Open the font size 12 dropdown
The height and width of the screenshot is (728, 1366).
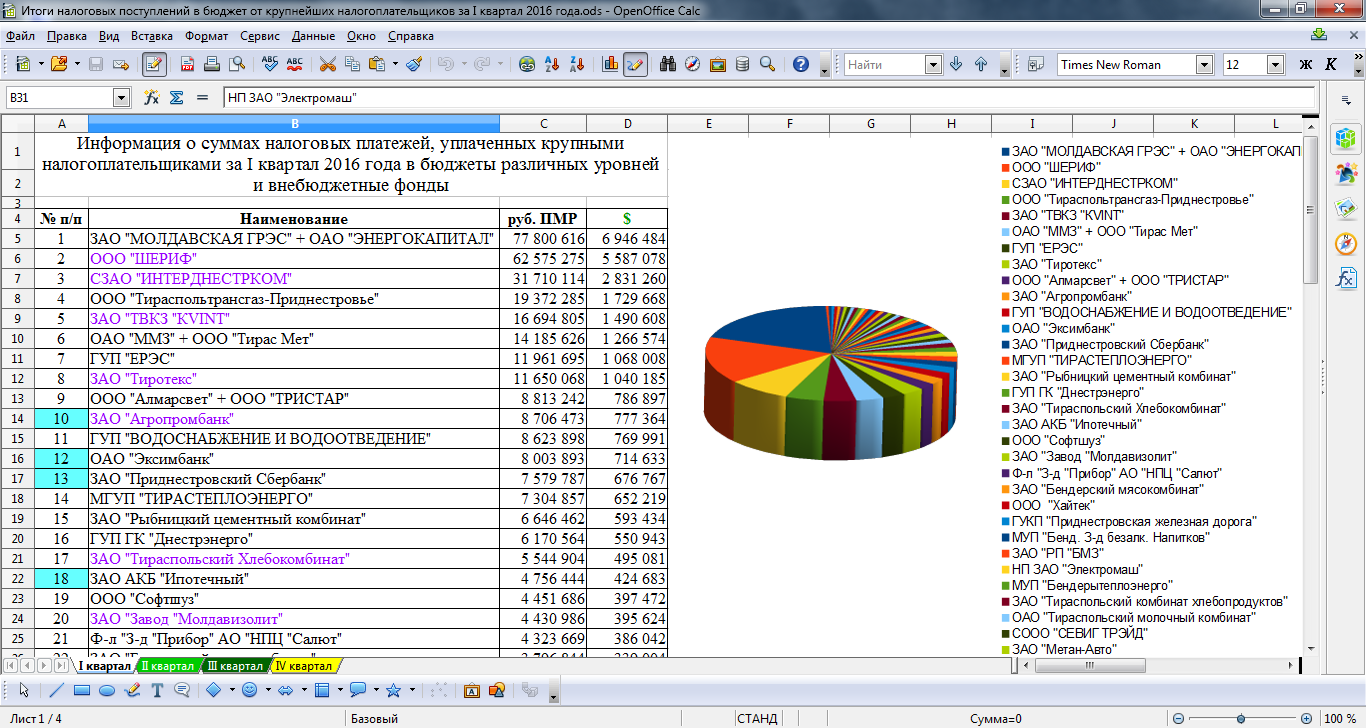tap(1276, 64)
